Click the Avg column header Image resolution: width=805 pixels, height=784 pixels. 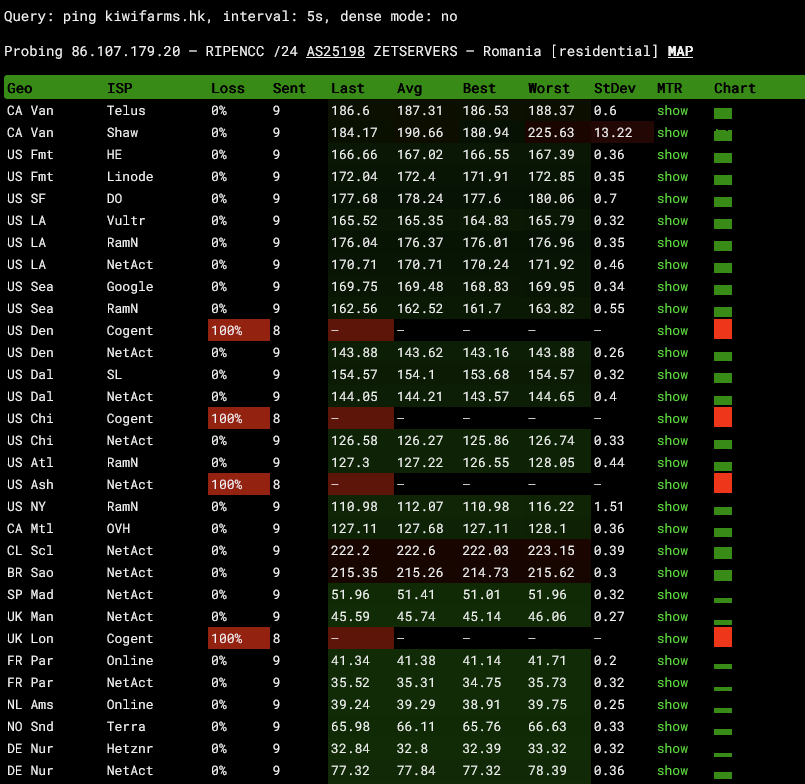point(409,88)
